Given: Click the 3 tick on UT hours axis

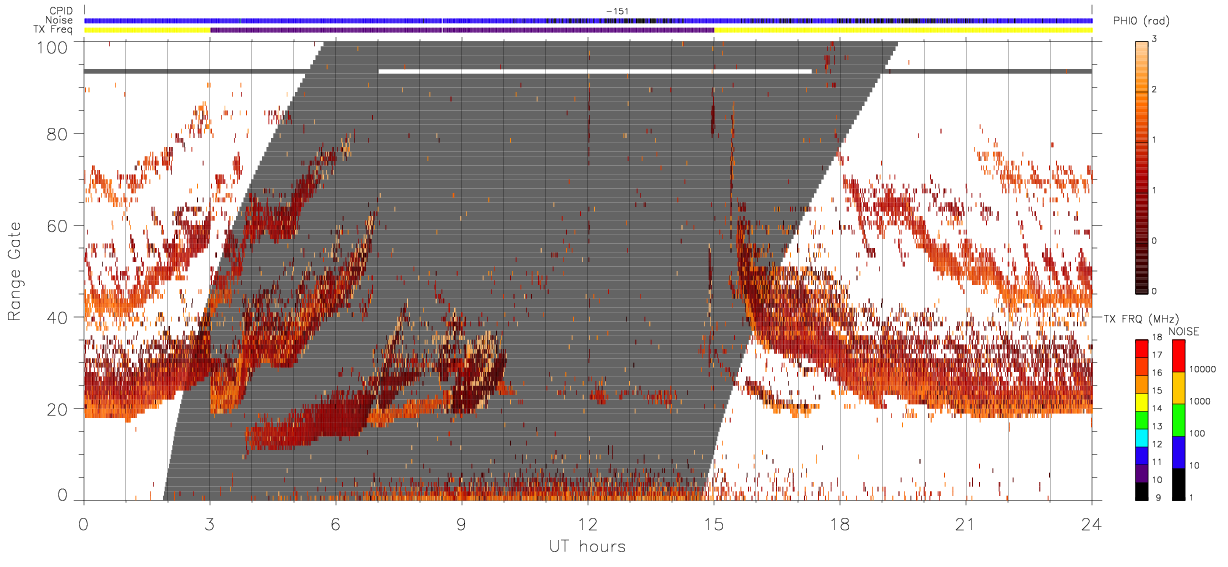Looking at the screenshot, I should pyautogui.click(x=210, y=524).
